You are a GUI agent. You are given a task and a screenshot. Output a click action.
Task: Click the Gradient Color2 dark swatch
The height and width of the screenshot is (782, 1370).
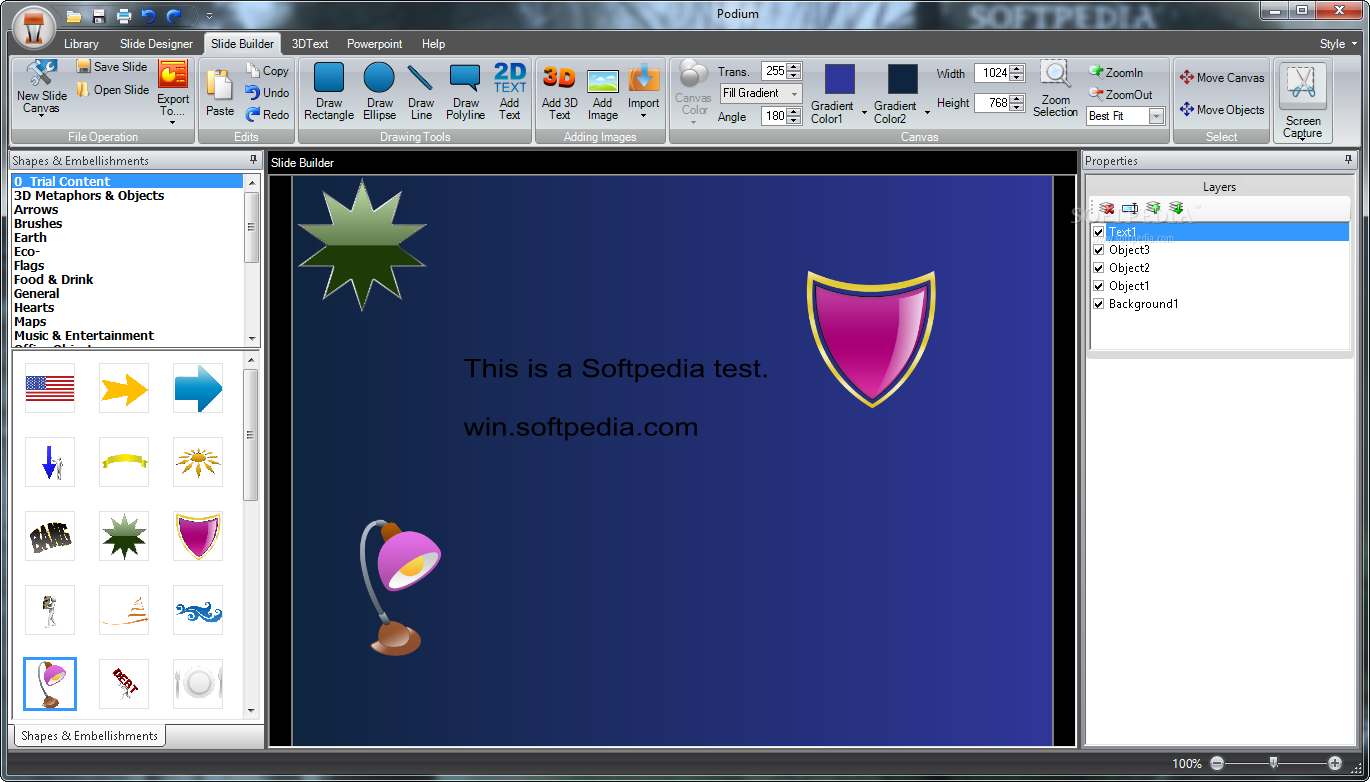[x=902, y=79]
